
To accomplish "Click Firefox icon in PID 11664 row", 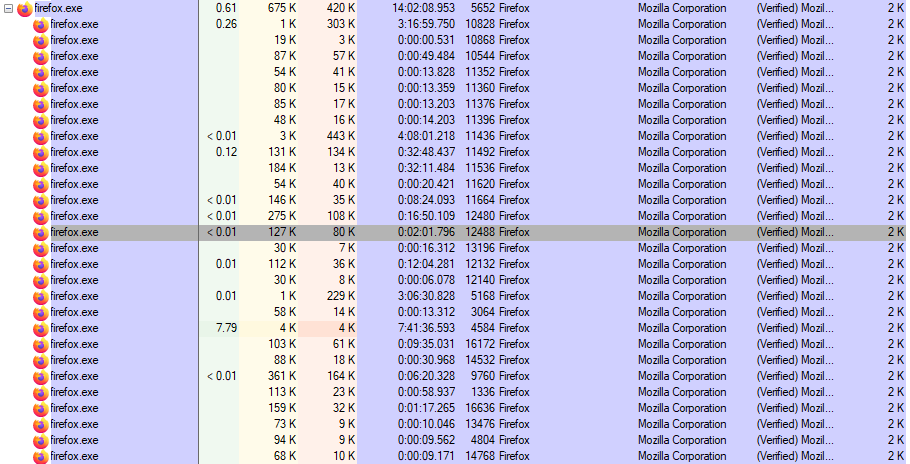I will 41,201.
